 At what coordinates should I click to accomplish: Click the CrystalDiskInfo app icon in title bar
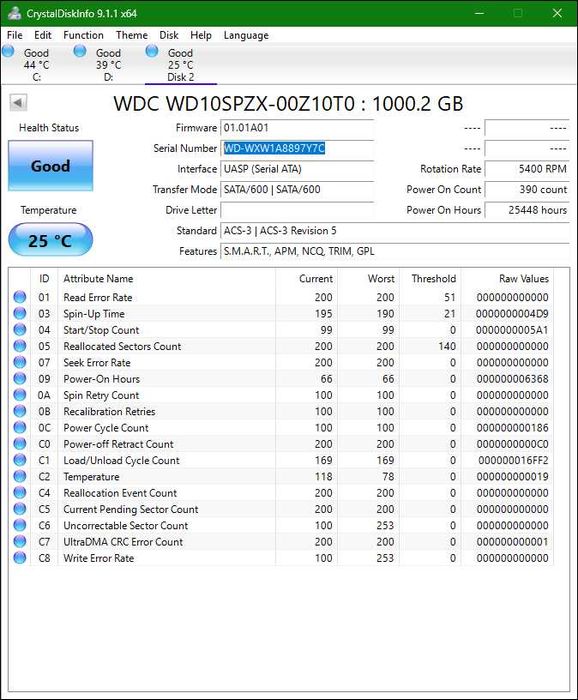(x=14, y=13)
